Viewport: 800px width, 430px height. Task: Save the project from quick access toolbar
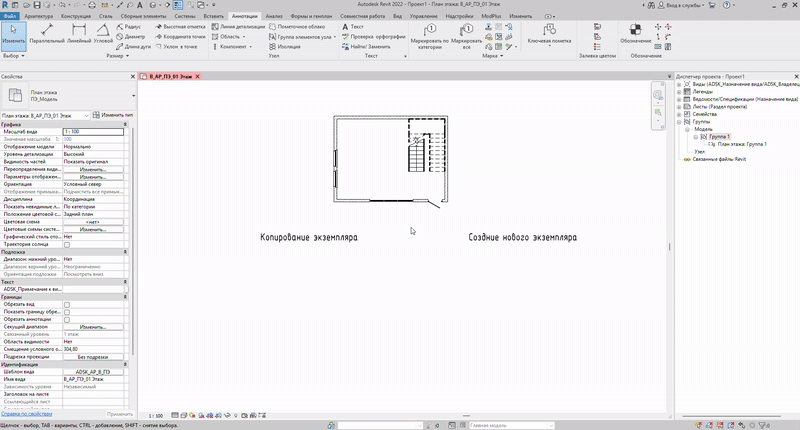click(x=37, y=5)
